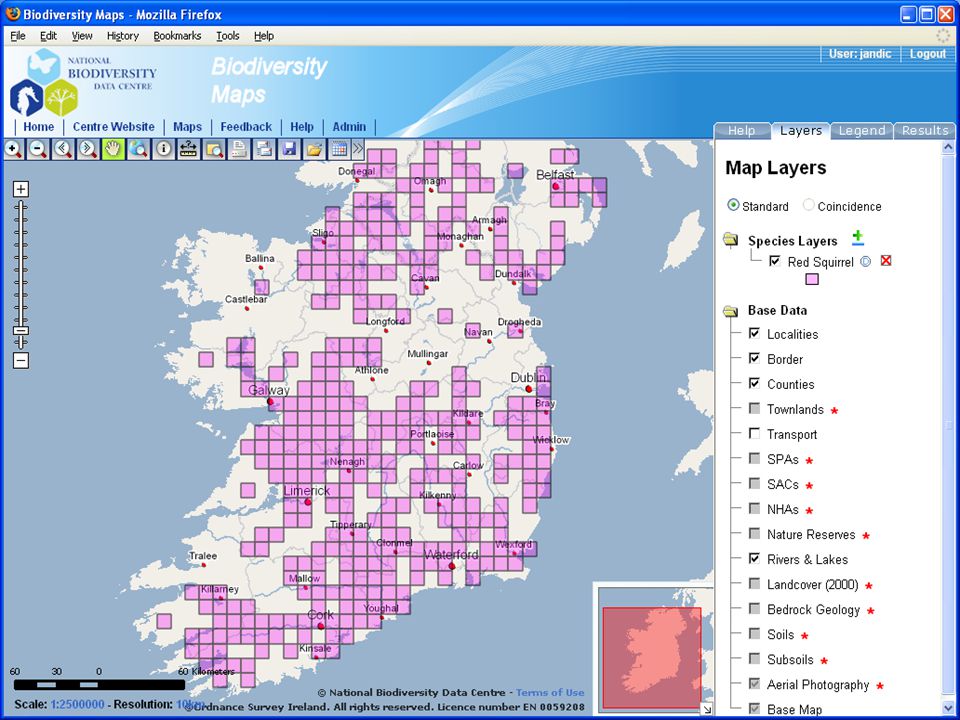
Task: Open the report document tool
Action: (239, 149)
